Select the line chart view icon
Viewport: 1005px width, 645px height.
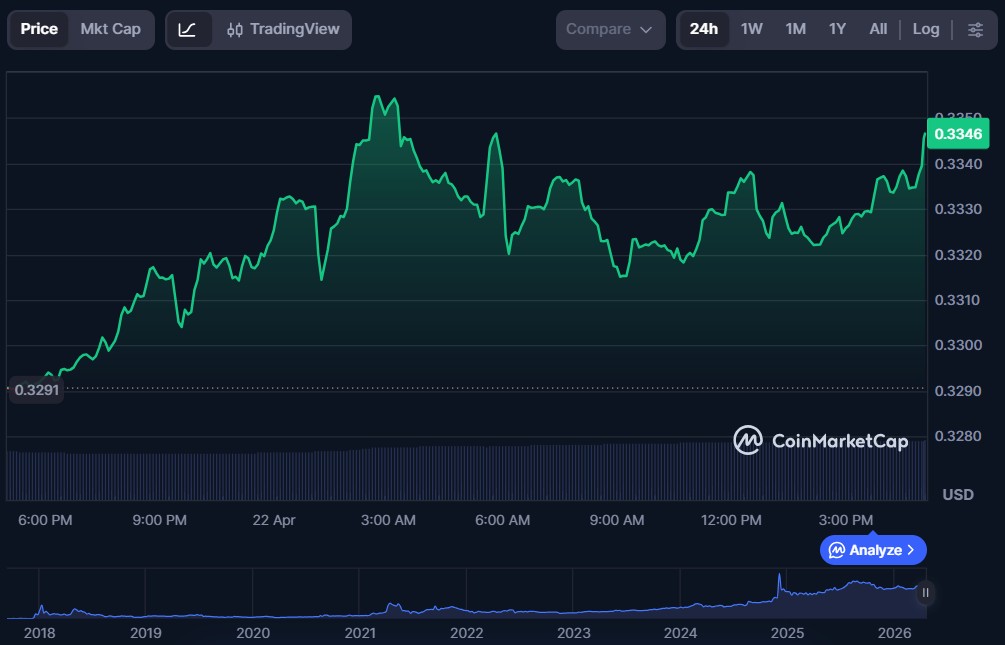(x=188, y=29)
